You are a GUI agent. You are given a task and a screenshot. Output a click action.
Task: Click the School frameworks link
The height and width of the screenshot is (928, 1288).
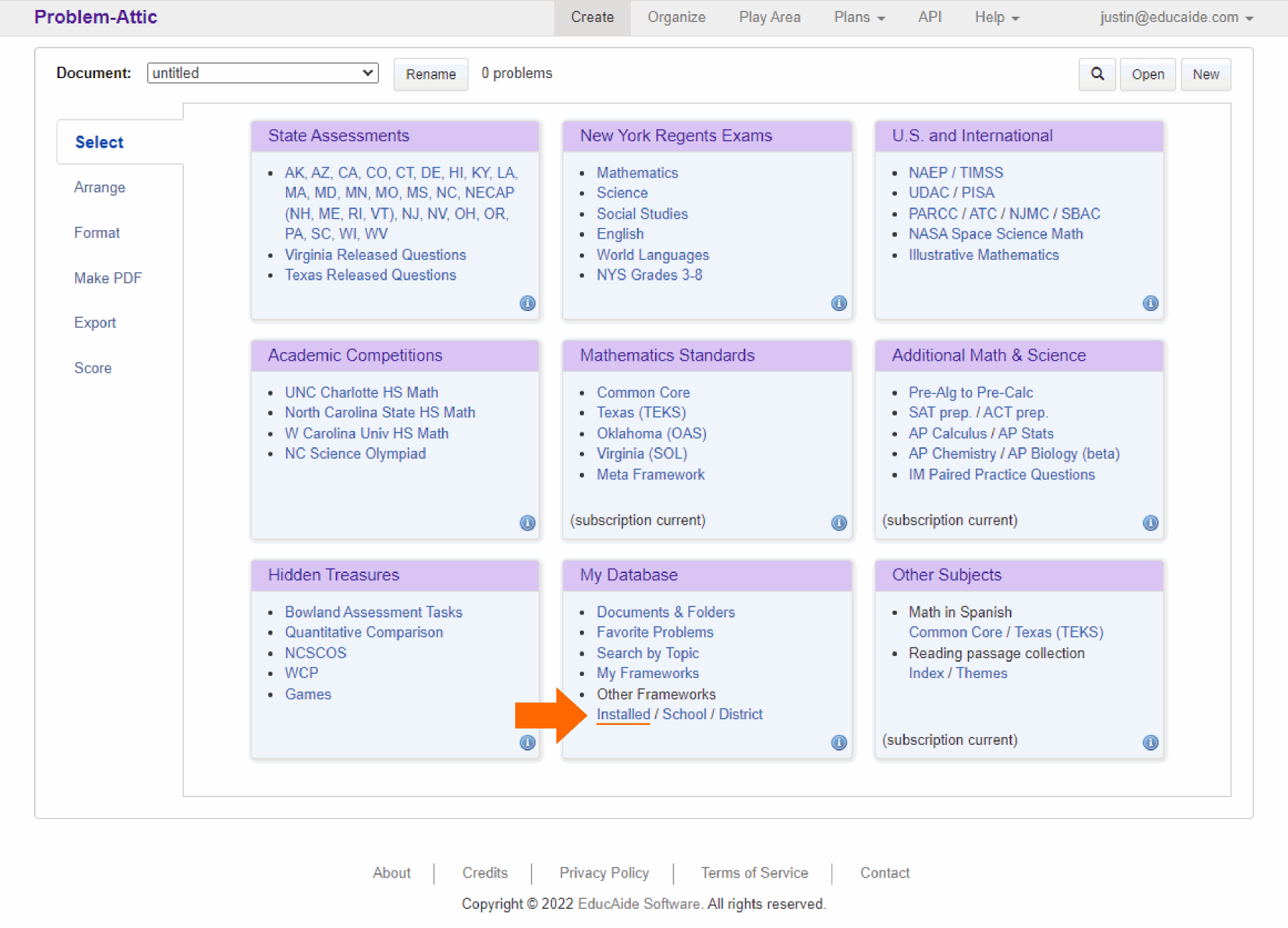tap(684, 715)
